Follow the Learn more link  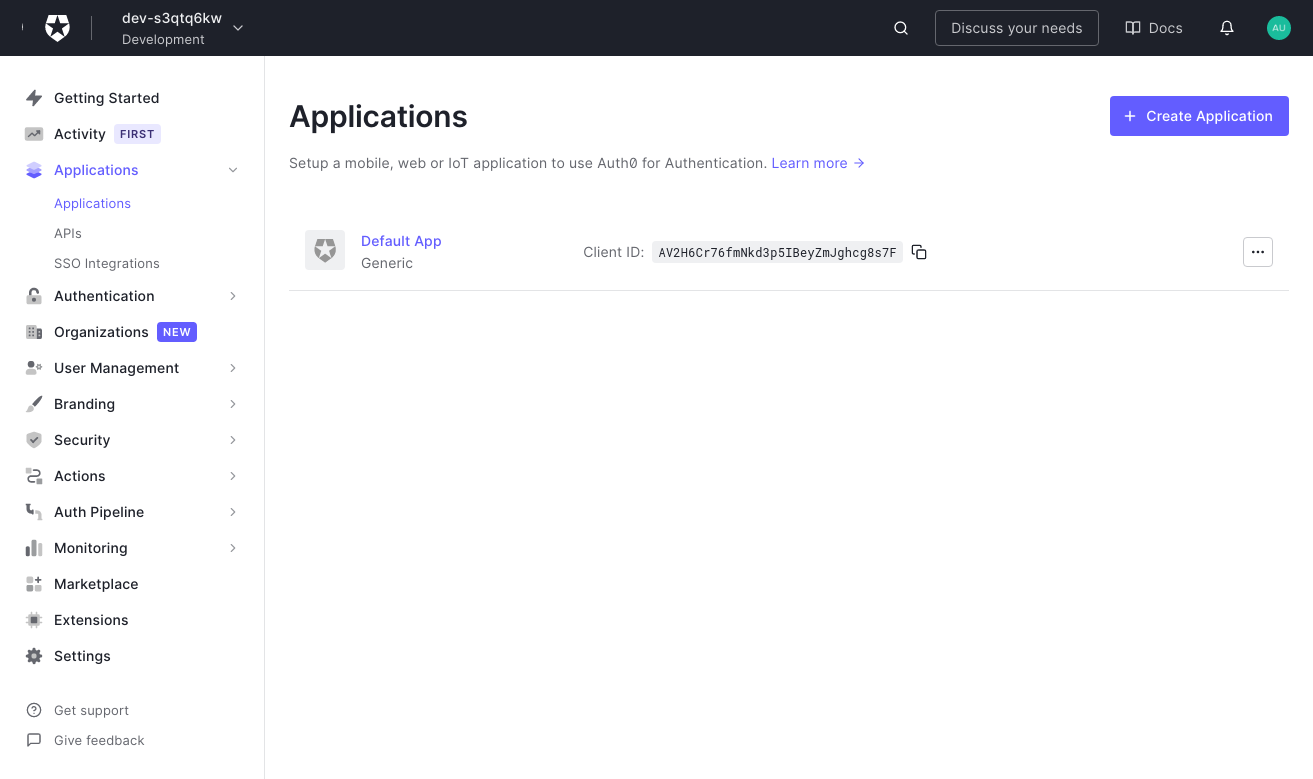[x=818, y=163]
